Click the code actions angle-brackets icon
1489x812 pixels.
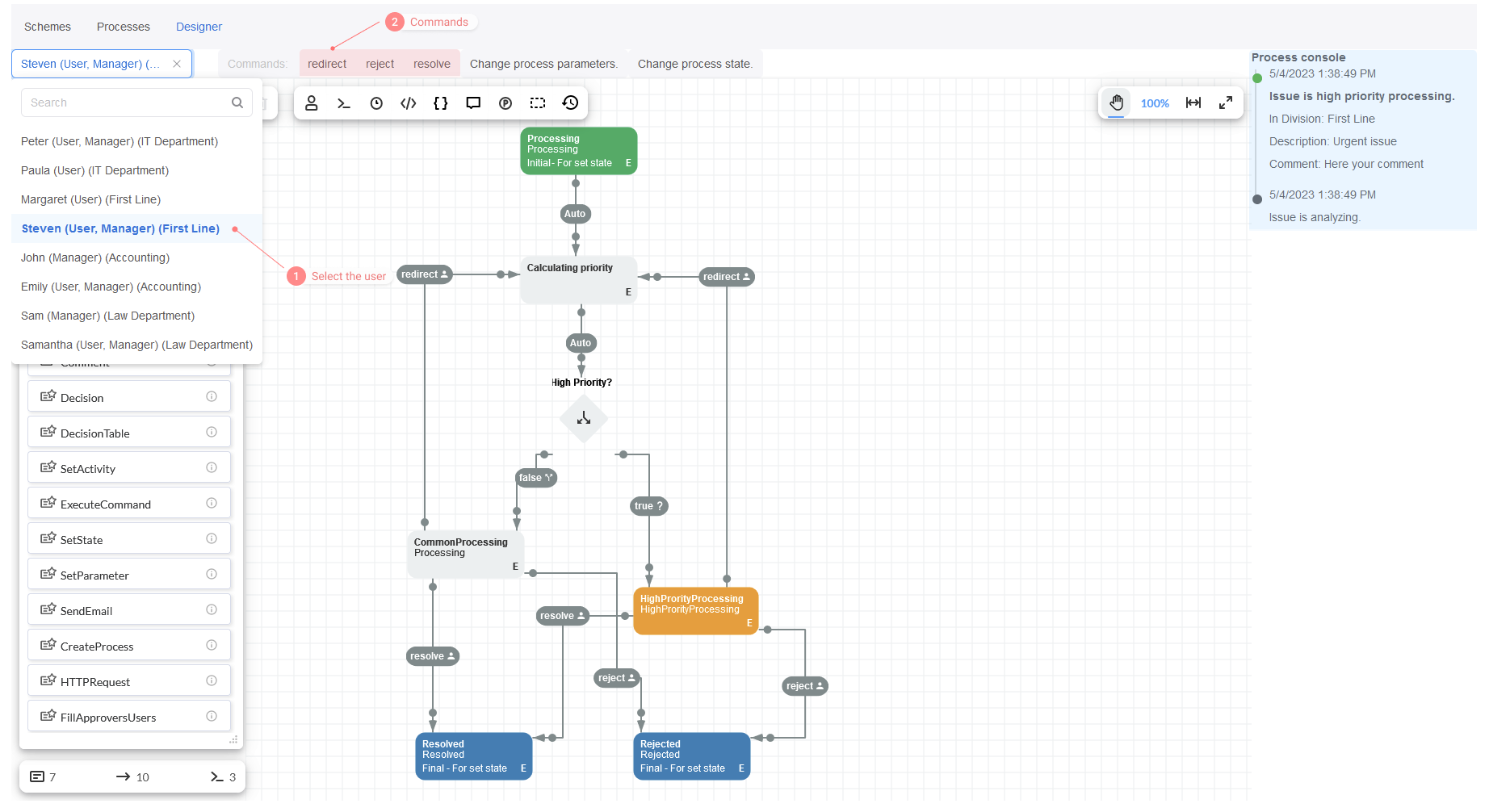point(409,103)
